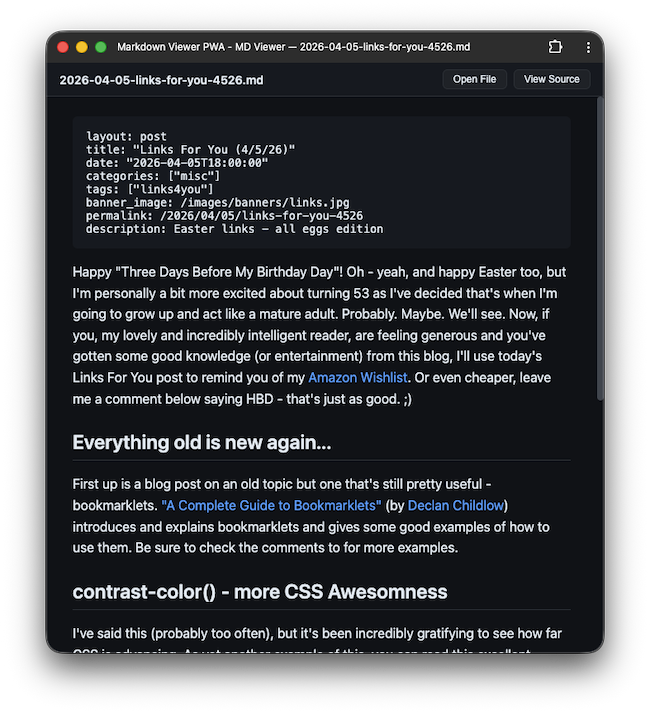This screenshot has height=714, width=650.
Task: Click the file name in the header bar
Action: click(161, 80)
